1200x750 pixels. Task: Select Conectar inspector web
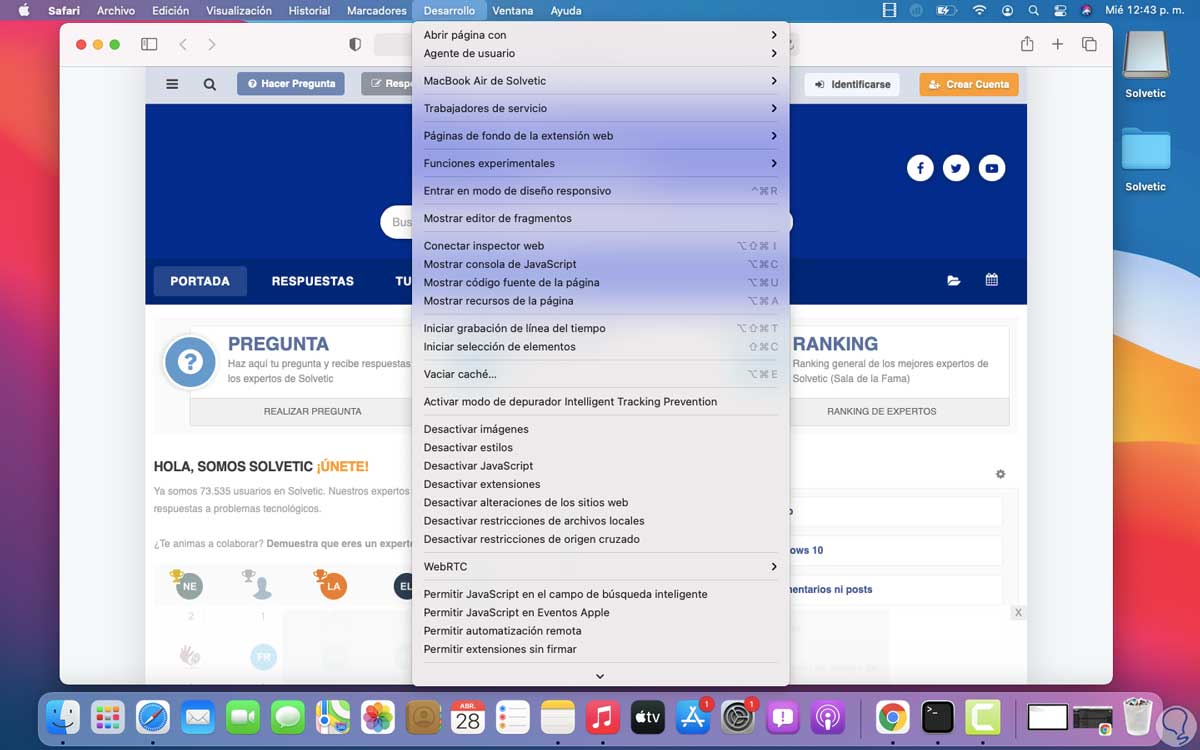point(600,246)
